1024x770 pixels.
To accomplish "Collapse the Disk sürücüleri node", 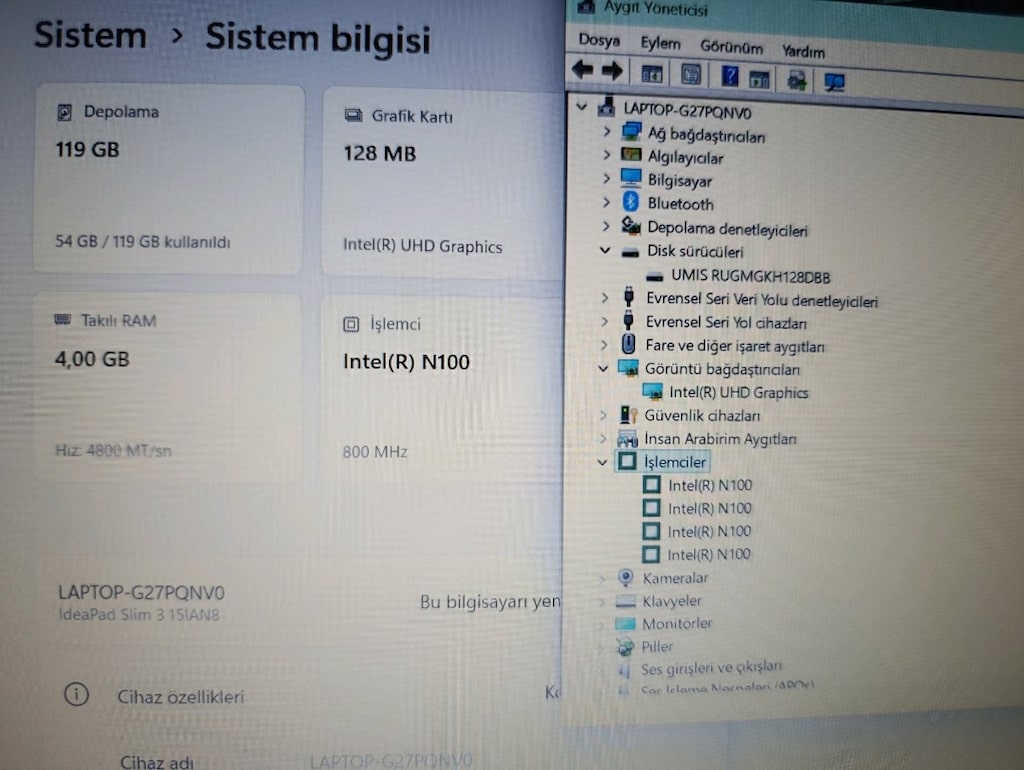I will click(x=605, y=250).
